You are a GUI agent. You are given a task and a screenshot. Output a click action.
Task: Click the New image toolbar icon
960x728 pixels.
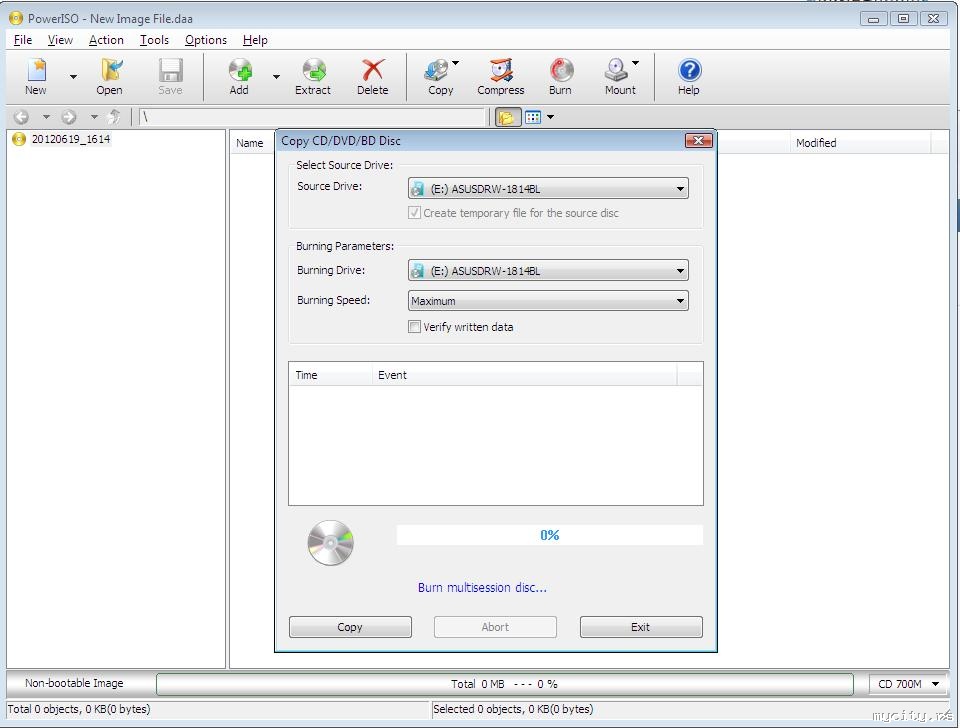pos(36,77)
